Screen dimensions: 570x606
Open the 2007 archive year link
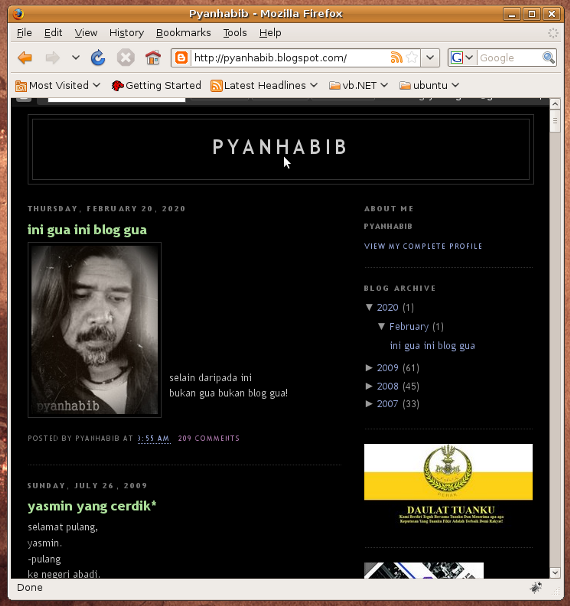[387, 404]
